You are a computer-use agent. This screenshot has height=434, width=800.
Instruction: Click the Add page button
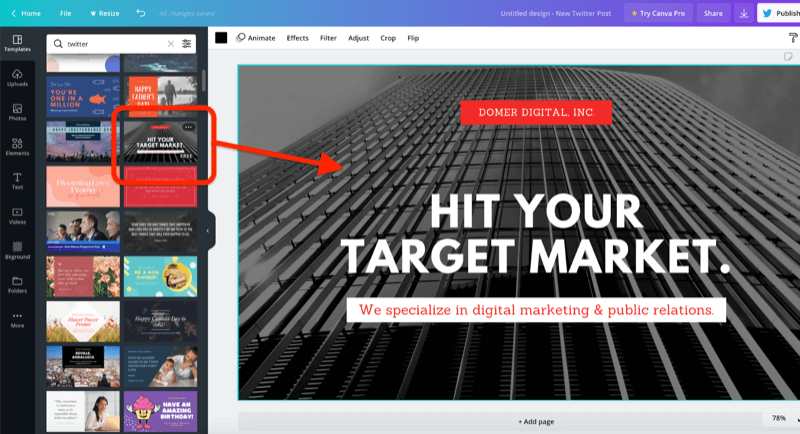point(536,422)
